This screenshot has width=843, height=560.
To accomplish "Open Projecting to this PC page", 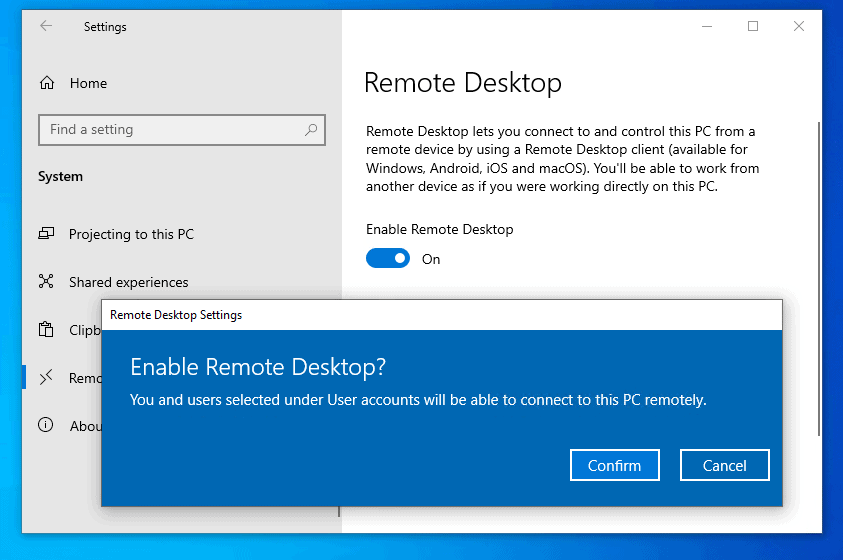I will (x=131, y=234).
